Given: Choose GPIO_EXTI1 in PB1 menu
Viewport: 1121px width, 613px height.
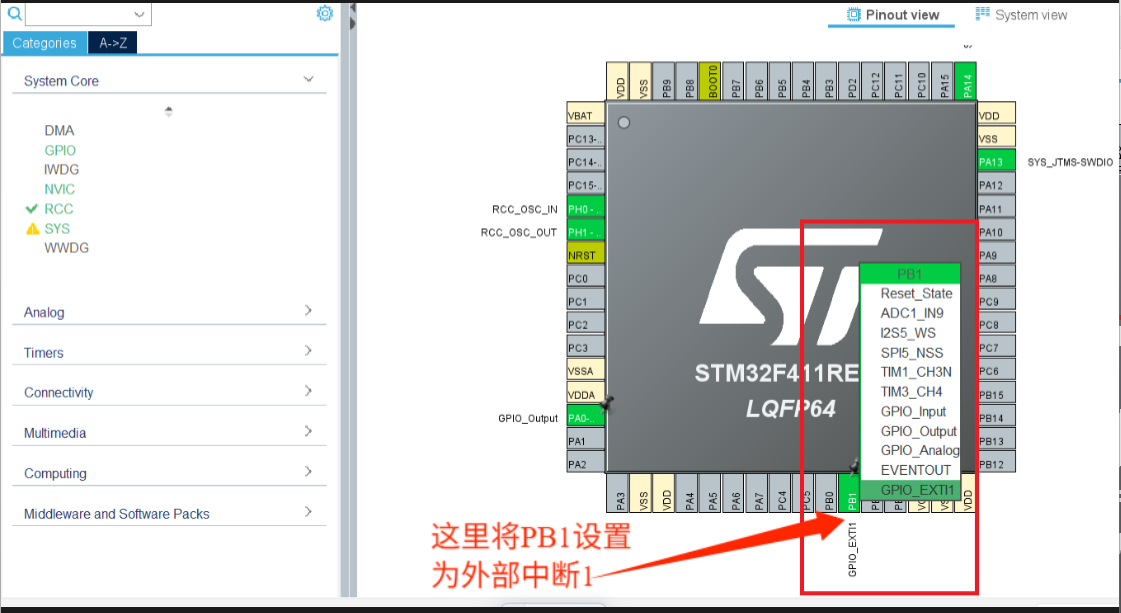Looking at the screenshot, I should pyautogui.click(x=910, y=490).
